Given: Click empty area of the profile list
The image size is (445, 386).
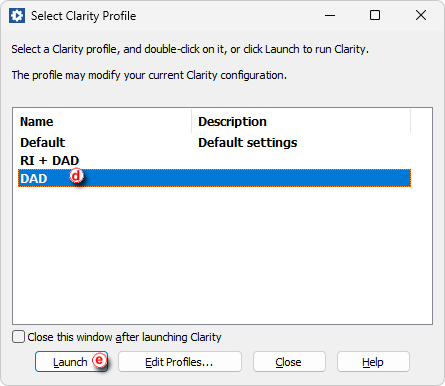Looking at the screenshot, I should (x=222, y=255).
